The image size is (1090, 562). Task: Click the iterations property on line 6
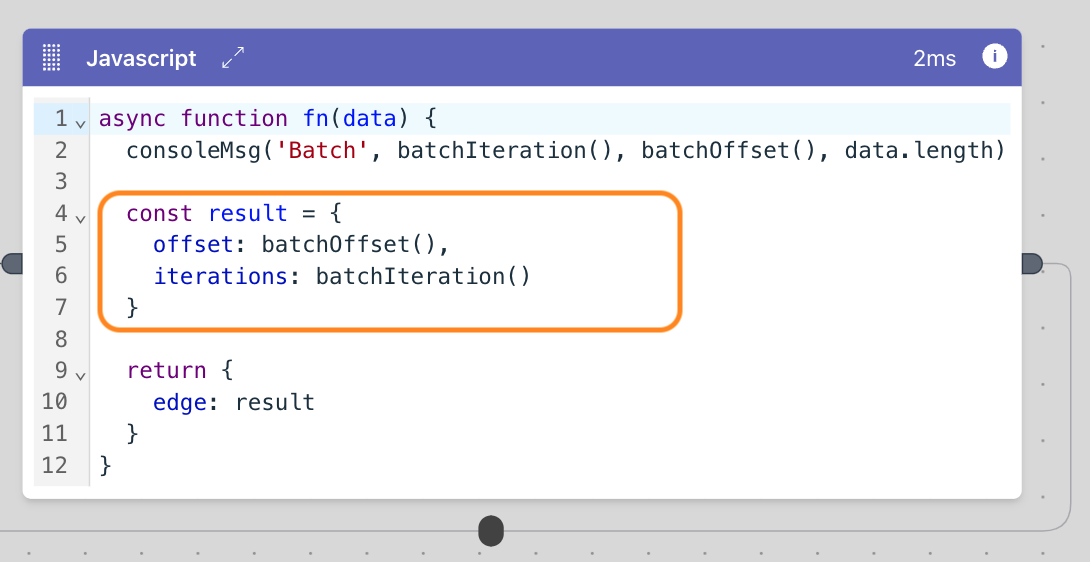click(x=220, y=276)
